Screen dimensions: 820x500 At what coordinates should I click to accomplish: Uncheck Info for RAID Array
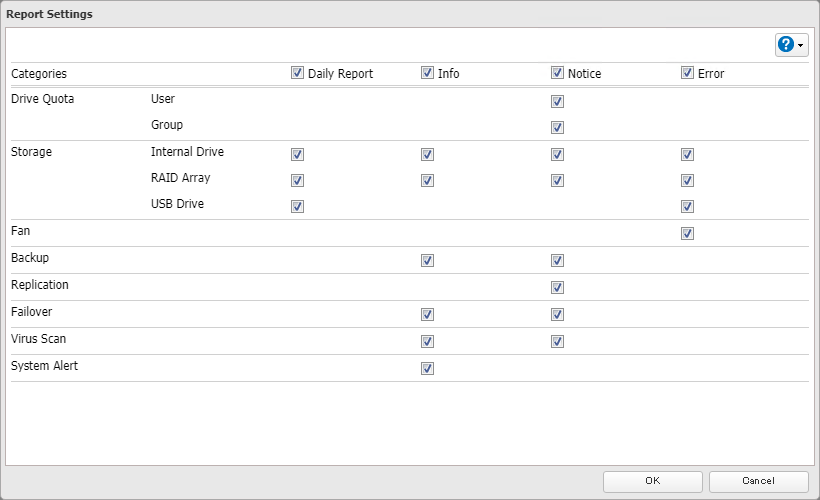427,181
